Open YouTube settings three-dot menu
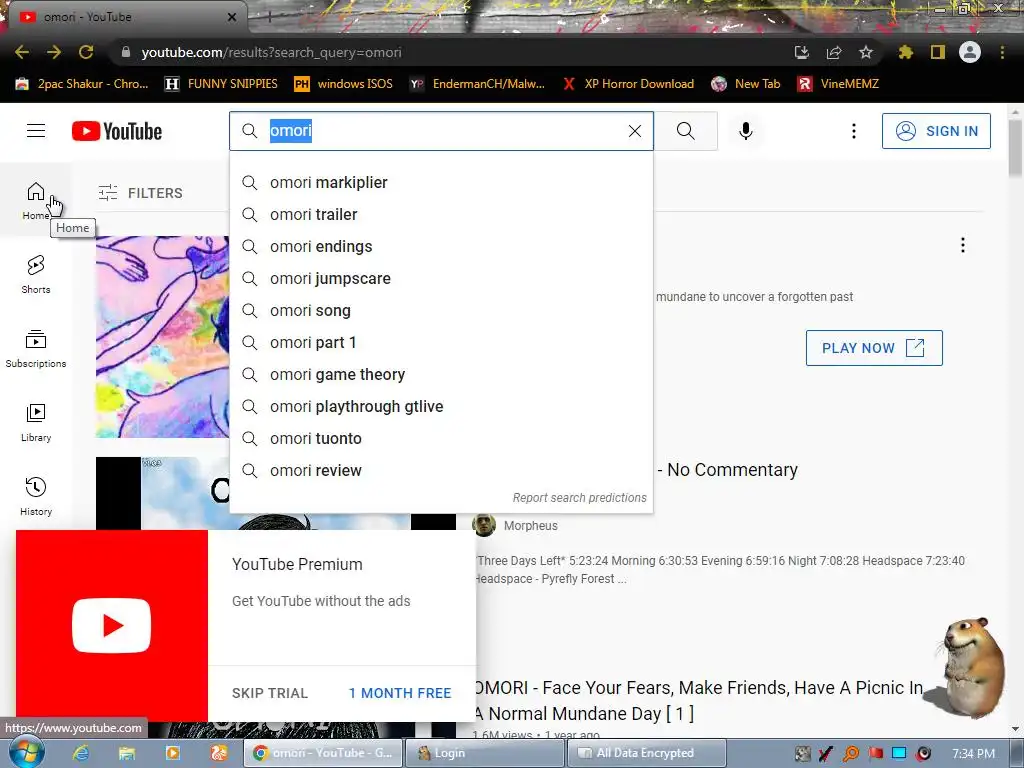This screenshot has height=768, width=1024. (x=854, y=131)
